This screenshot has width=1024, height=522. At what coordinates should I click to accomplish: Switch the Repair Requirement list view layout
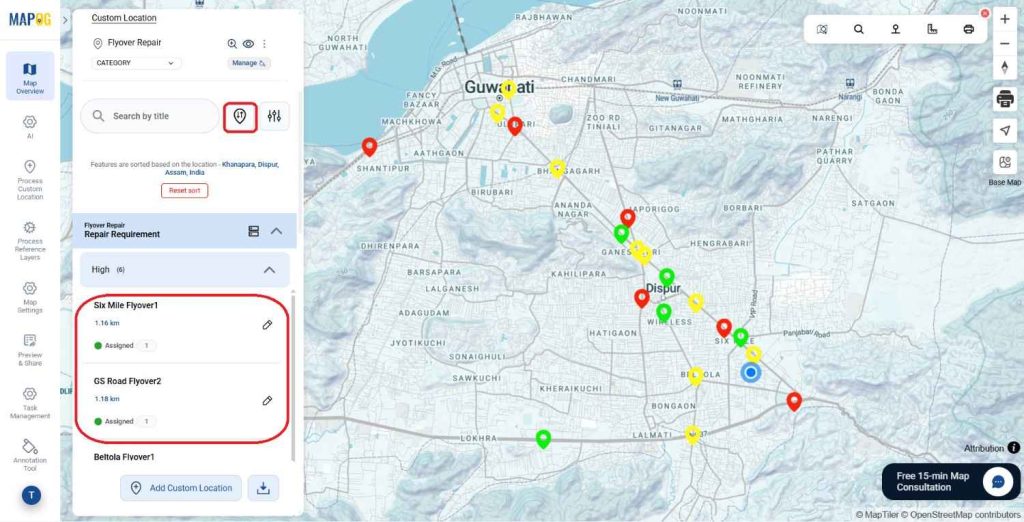coord(253,231)
